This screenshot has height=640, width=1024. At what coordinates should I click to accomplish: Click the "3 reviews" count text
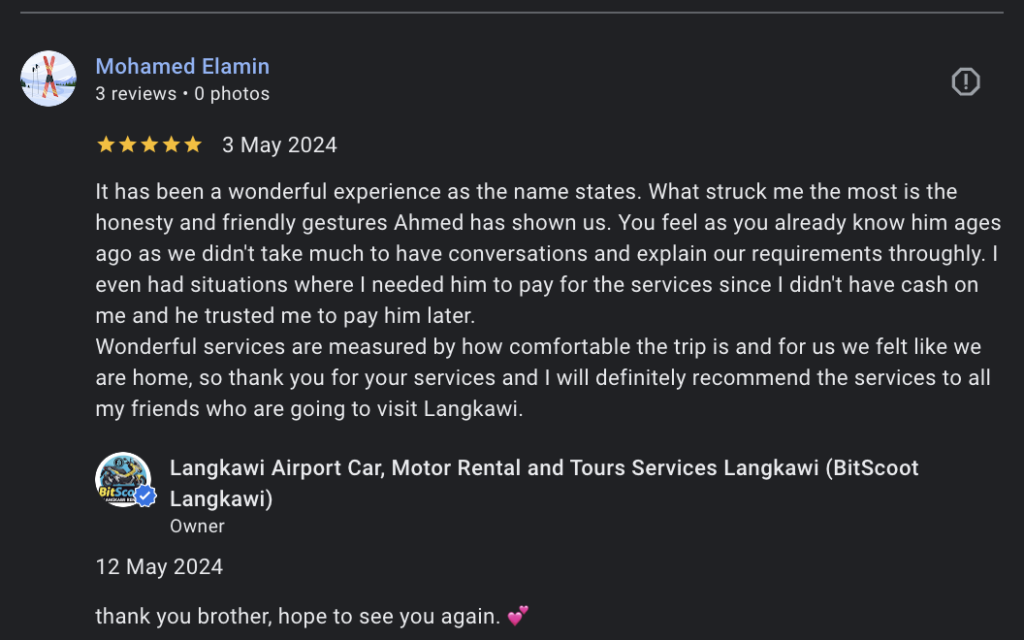tap(136, 94)
